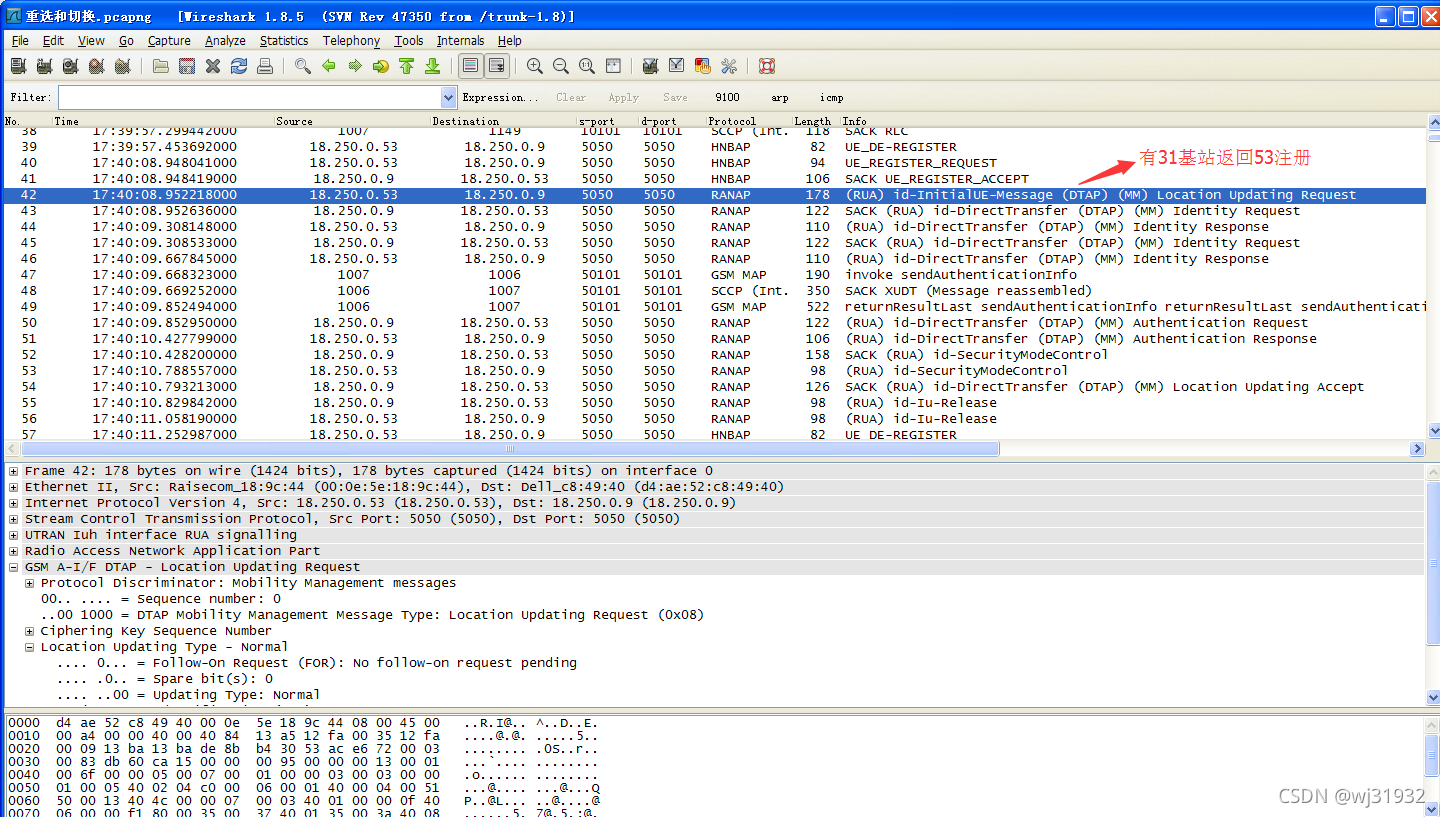
Task: Toggle auto scroll in live capture
Action: pos(497,66)
